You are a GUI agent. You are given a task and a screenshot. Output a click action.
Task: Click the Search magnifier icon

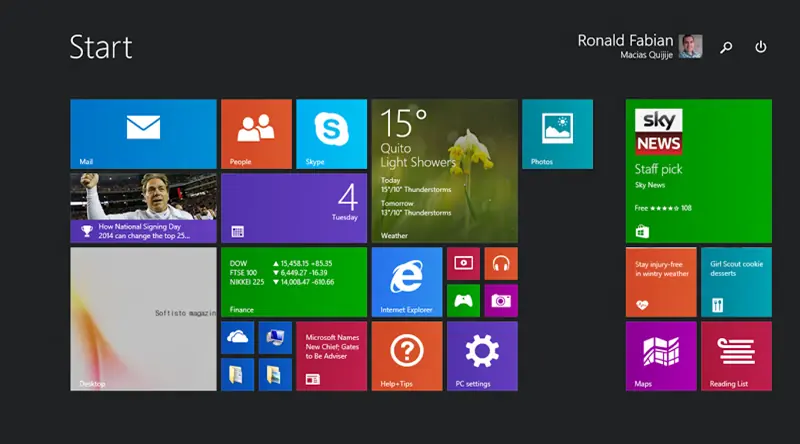726,47
